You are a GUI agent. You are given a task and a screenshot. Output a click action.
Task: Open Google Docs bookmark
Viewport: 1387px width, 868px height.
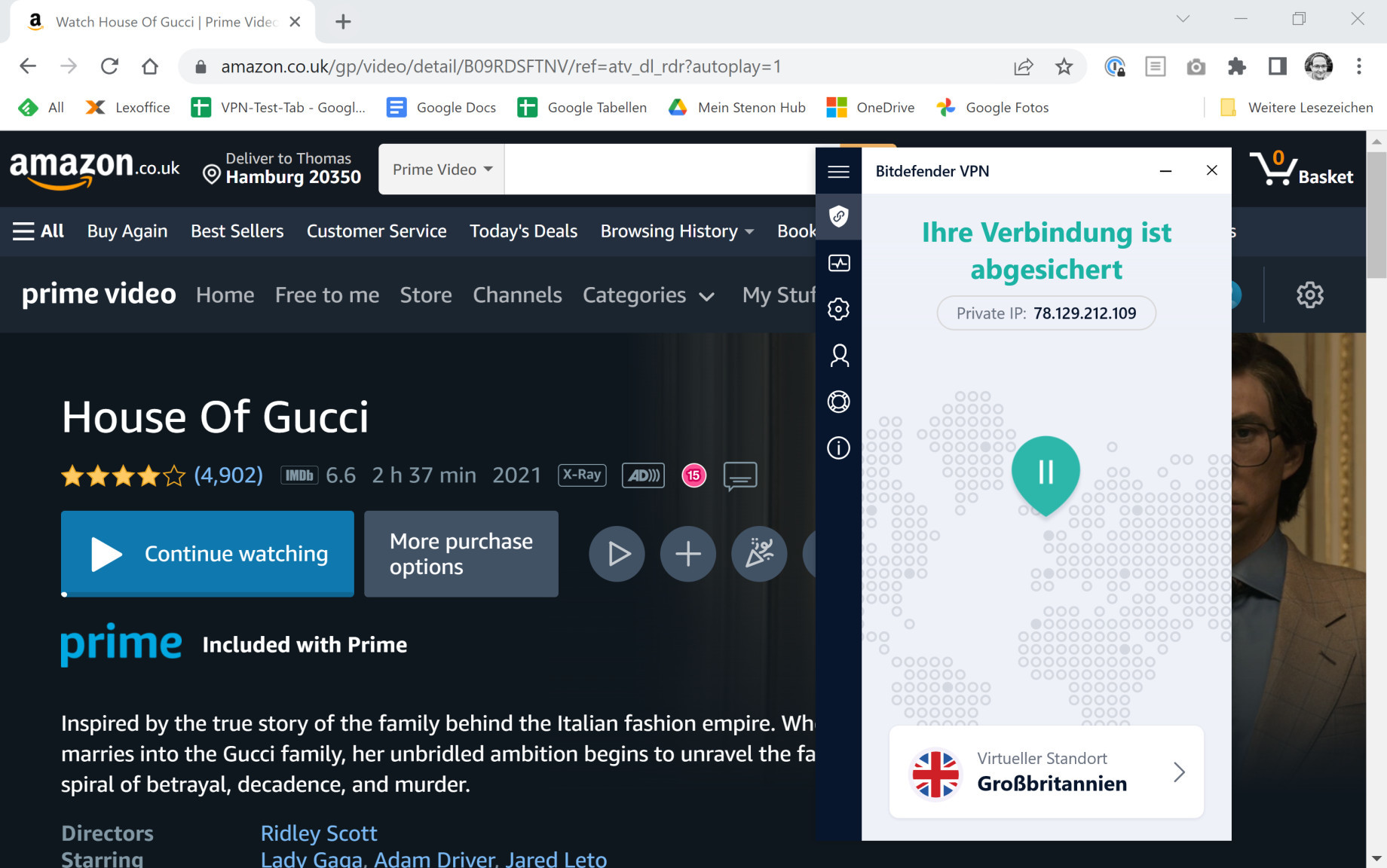[441, 108]
